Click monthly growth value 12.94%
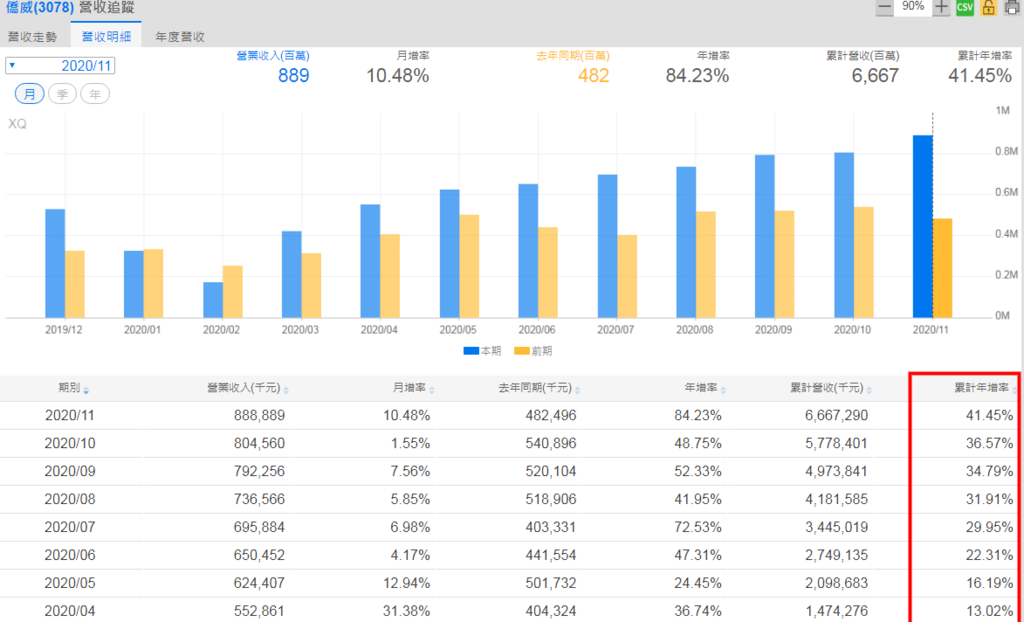Screen dimensions: 1024x622 click(x=407, y=583)
